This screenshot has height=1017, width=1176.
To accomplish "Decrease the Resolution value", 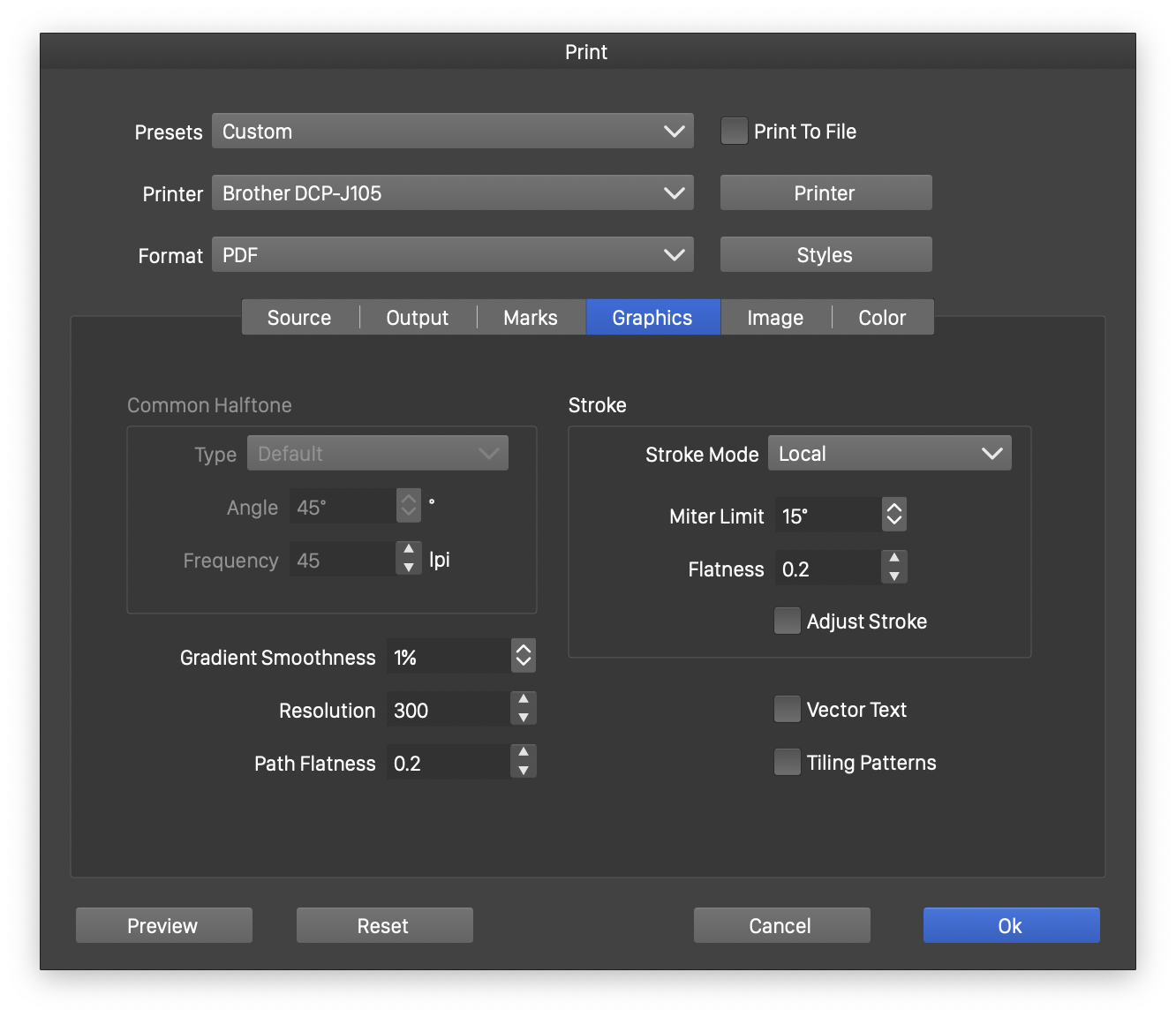I will [524, 719].
